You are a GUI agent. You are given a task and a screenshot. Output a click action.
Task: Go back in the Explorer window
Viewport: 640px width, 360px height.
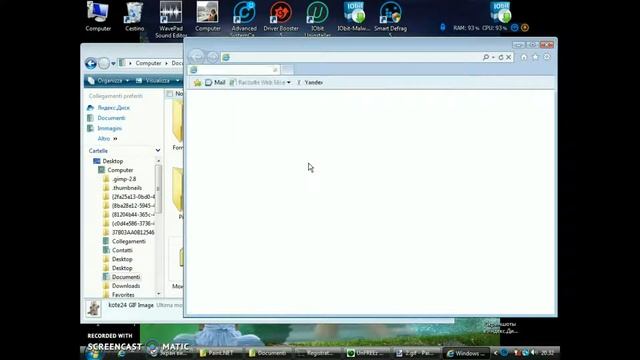[x=91, y=63]
